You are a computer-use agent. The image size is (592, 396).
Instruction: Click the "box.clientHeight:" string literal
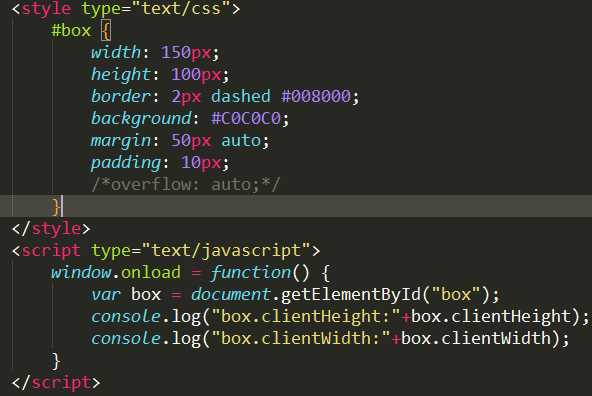click(306, 316)
